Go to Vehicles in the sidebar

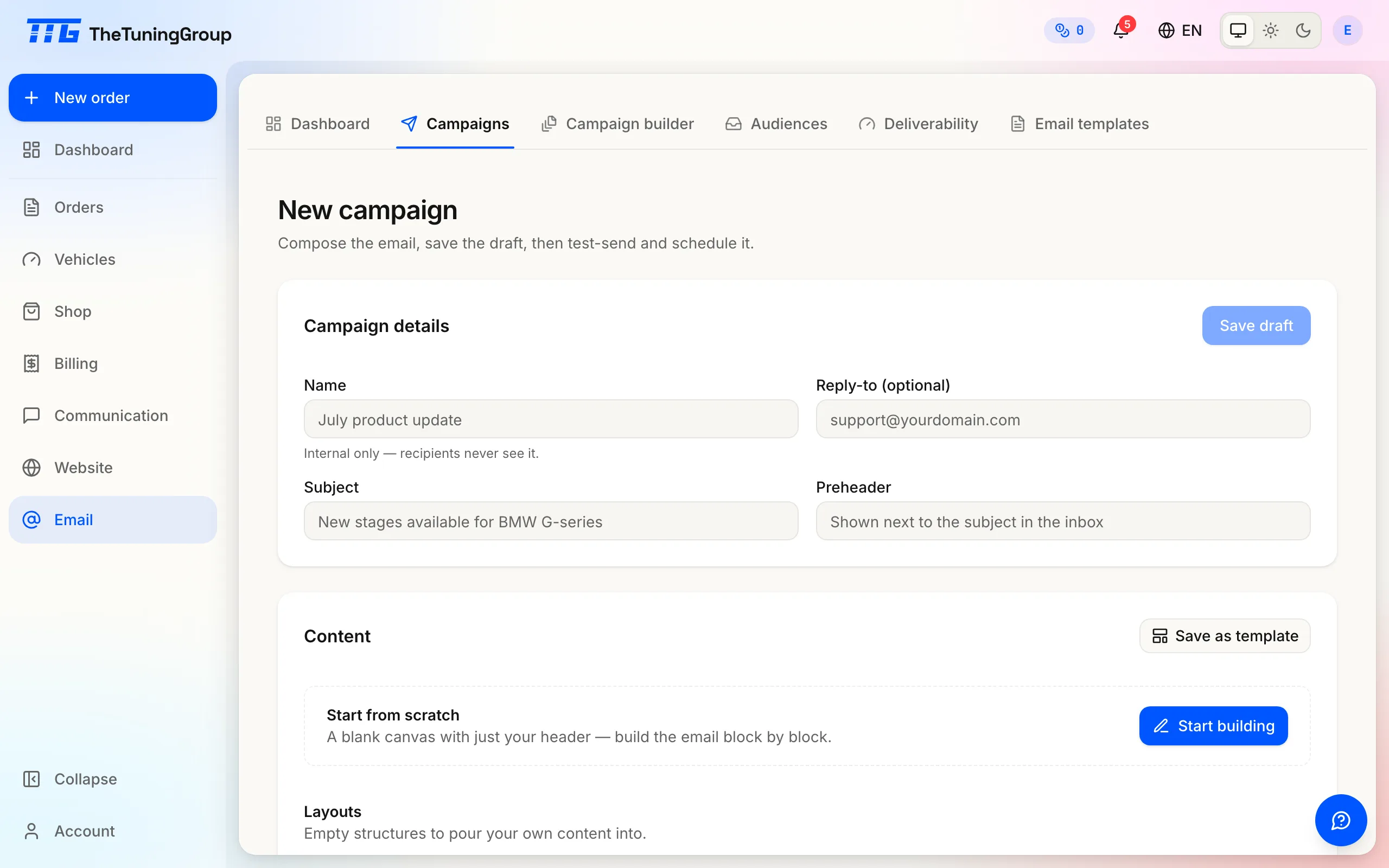pyautogui.click(x=112, y=259)
